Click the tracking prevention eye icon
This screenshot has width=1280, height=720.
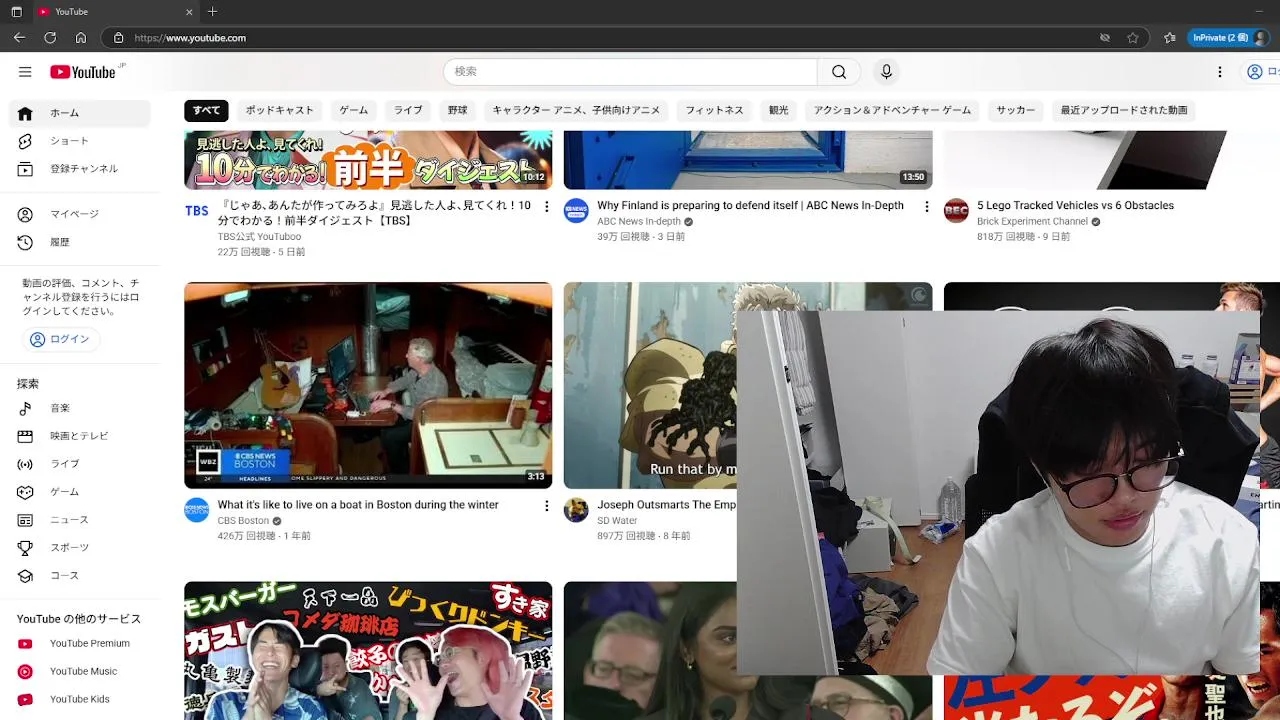1105,38
